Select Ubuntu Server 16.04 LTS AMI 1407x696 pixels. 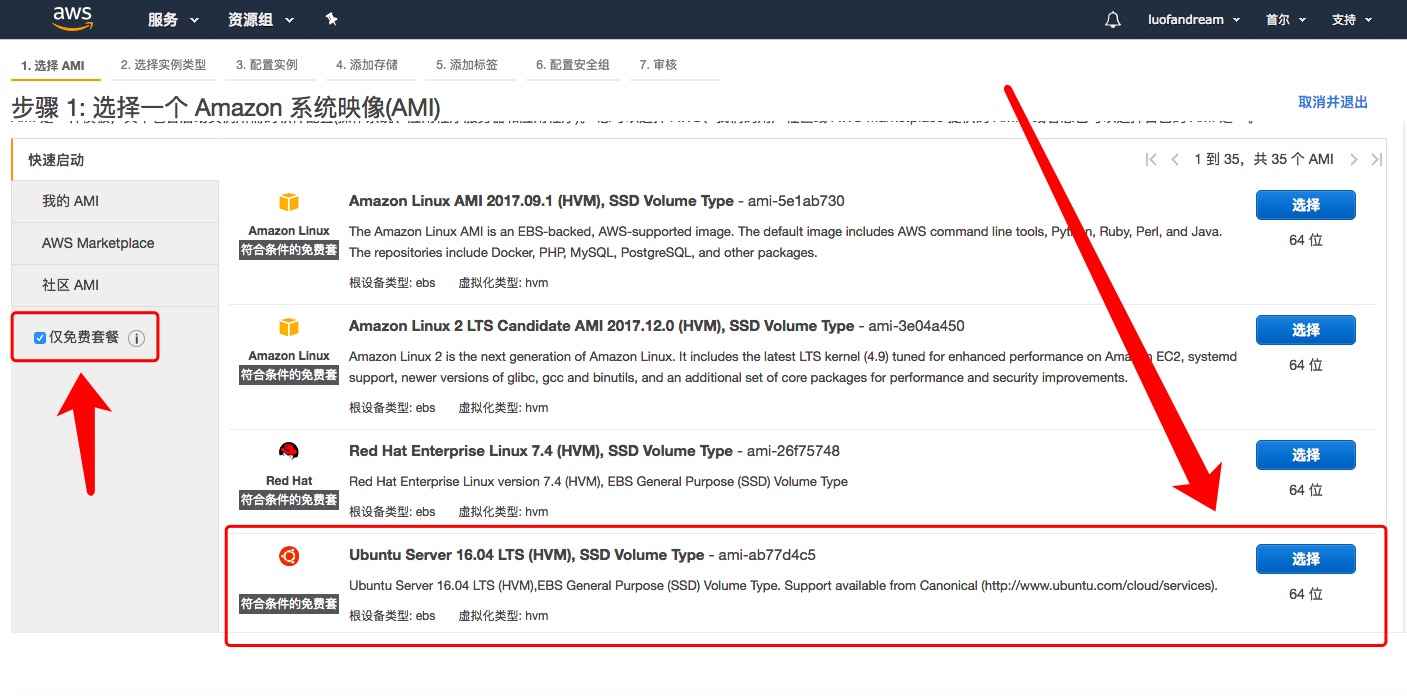(1305, 559)
